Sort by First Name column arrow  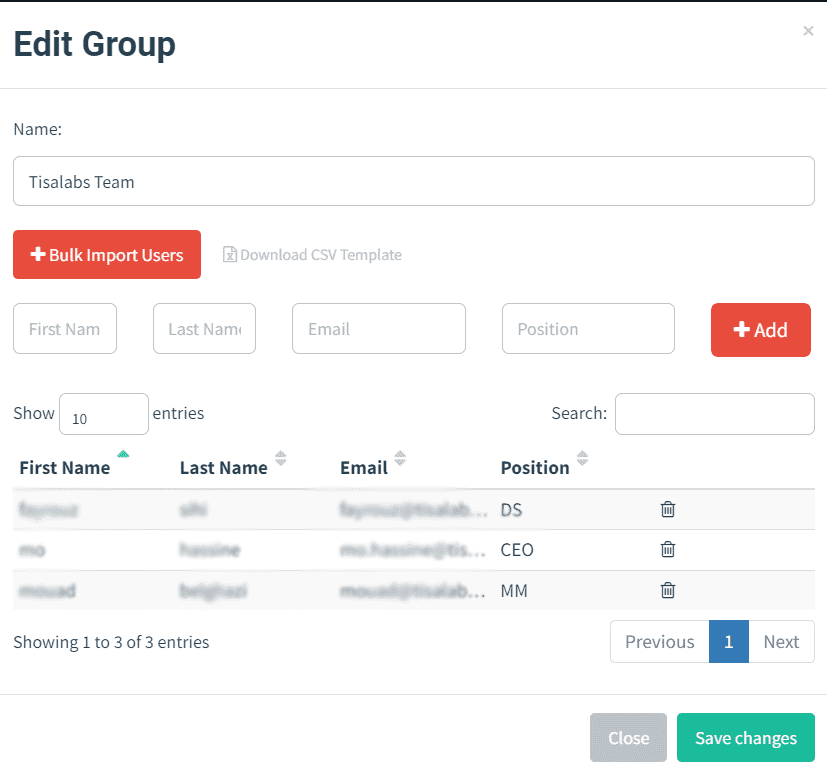(x=123, y=455)
